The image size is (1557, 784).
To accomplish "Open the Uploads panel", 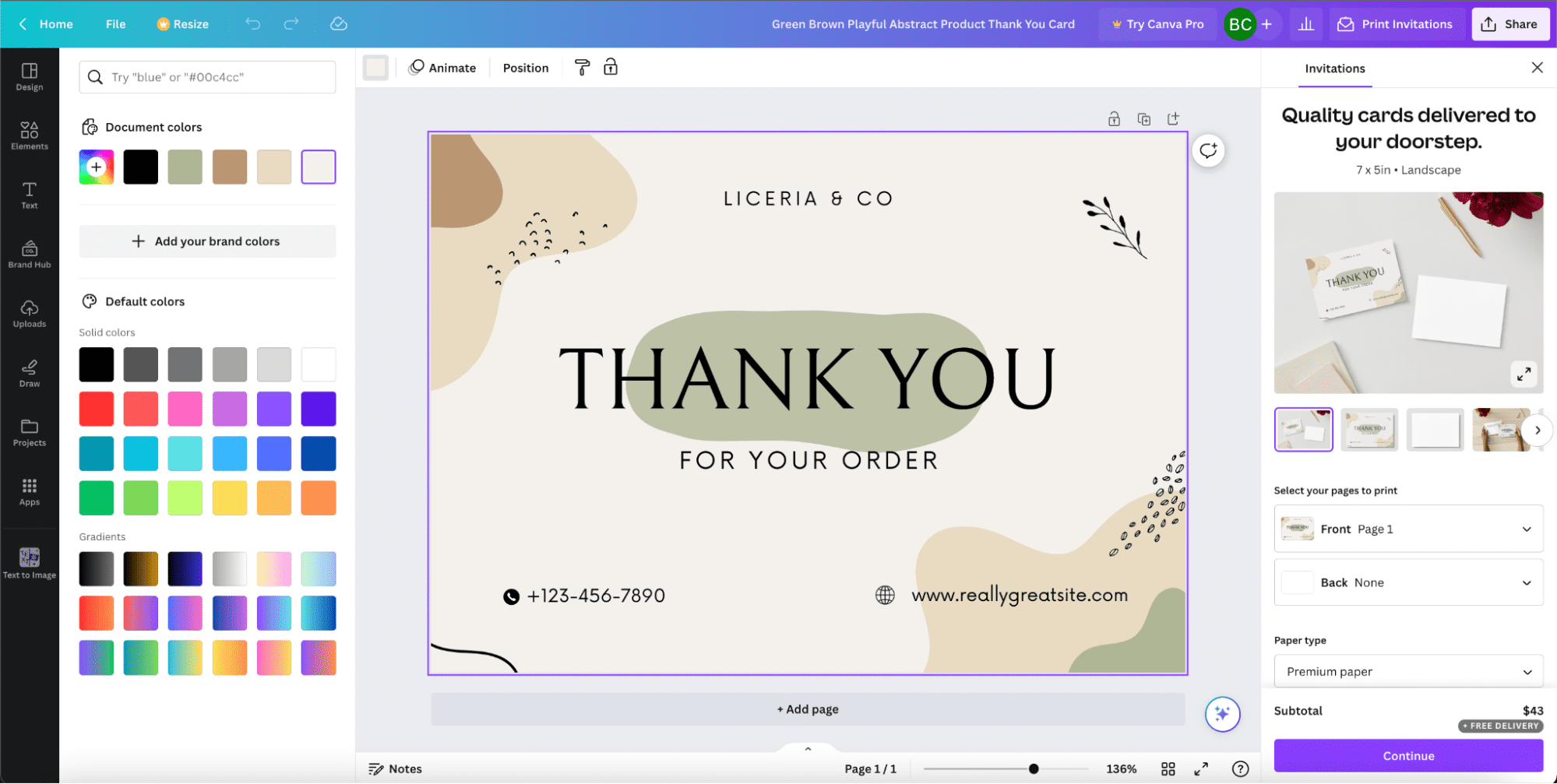I will coord(30,314).
